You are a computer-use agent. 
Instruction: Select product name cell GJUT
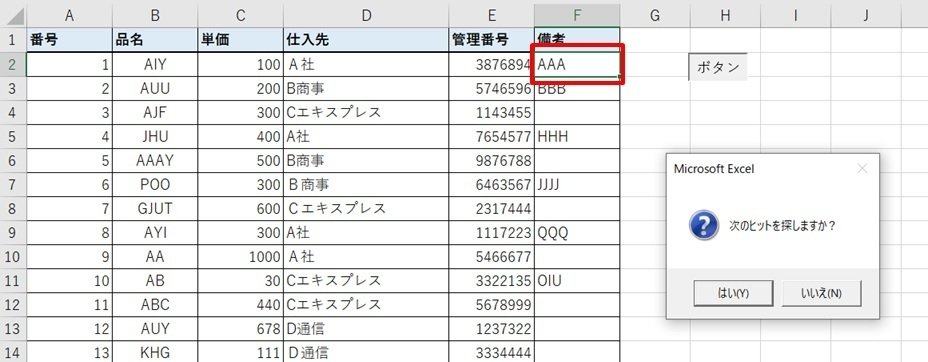tap(155, 209)
